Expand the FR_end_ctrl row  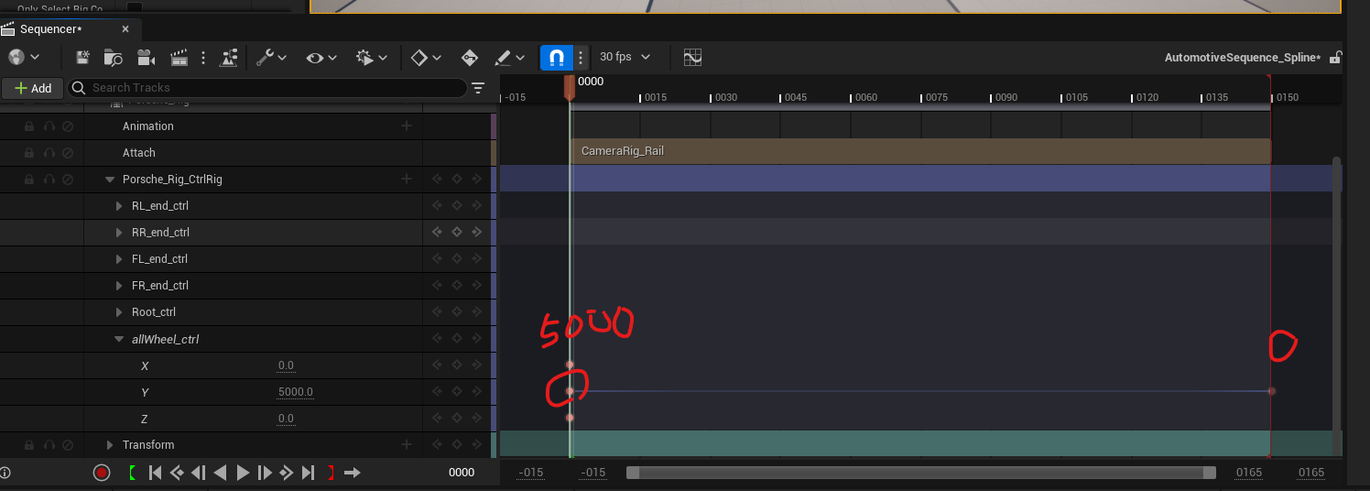[120, 286]
